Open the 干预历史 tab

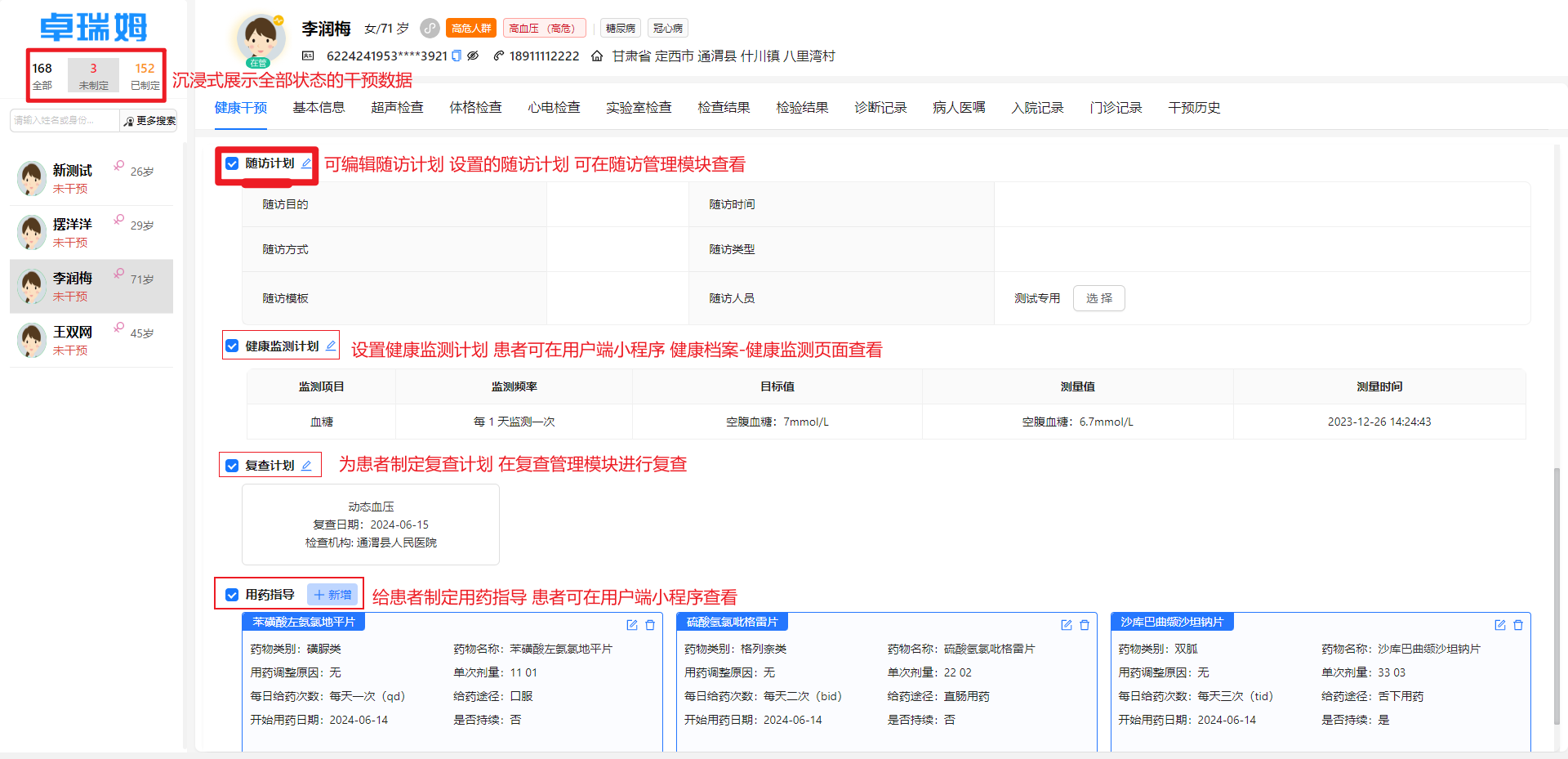click(1193, 107)
